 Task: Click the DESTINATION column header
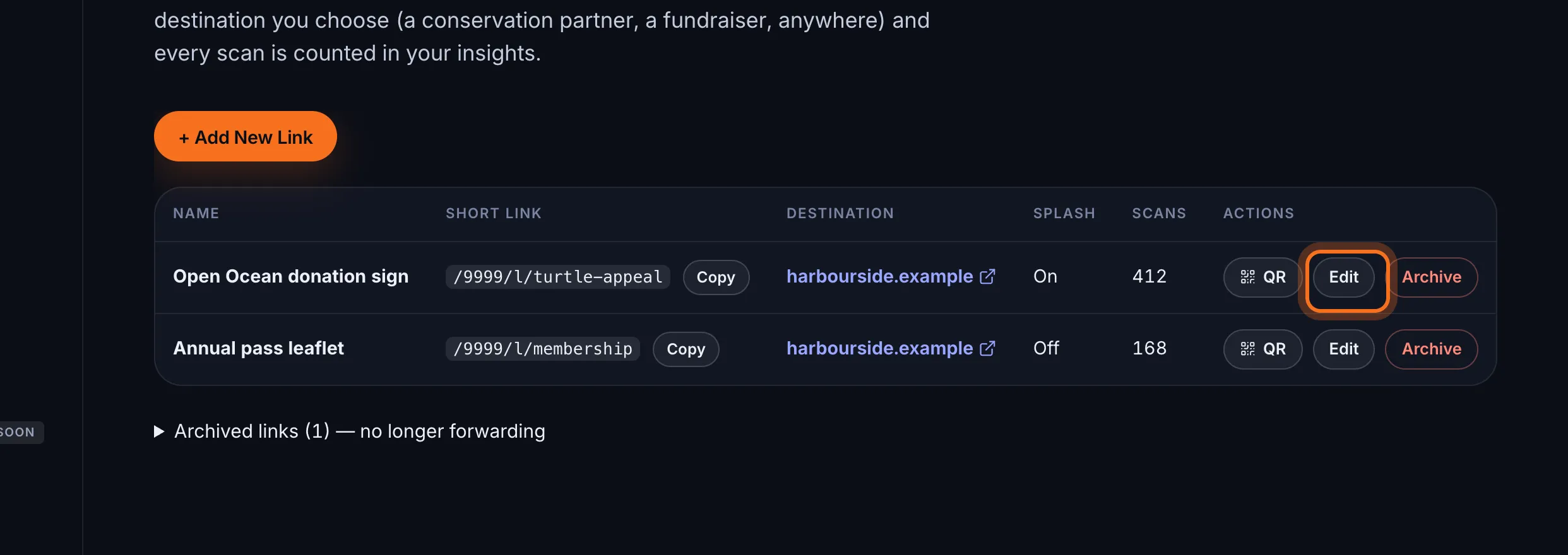840,213
